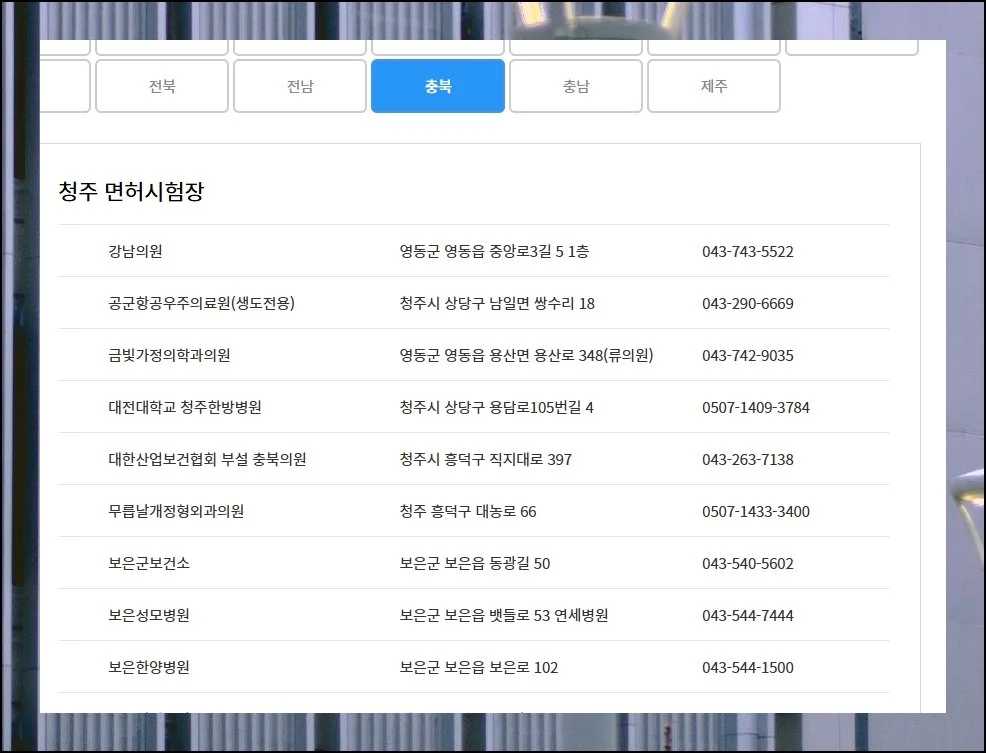
Task: Select the address 청주시 흥덕구 직지대로 397
Action: point(485,460)
